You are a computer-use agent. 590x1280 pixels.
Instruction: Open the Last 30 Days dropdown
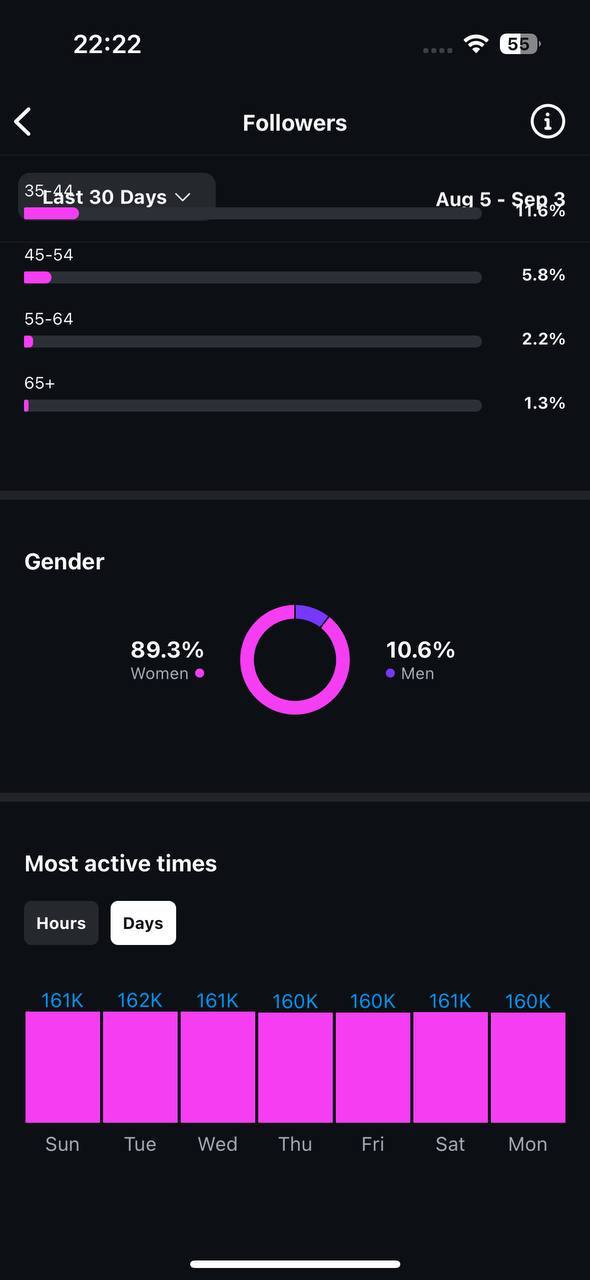tap(116, 197)
